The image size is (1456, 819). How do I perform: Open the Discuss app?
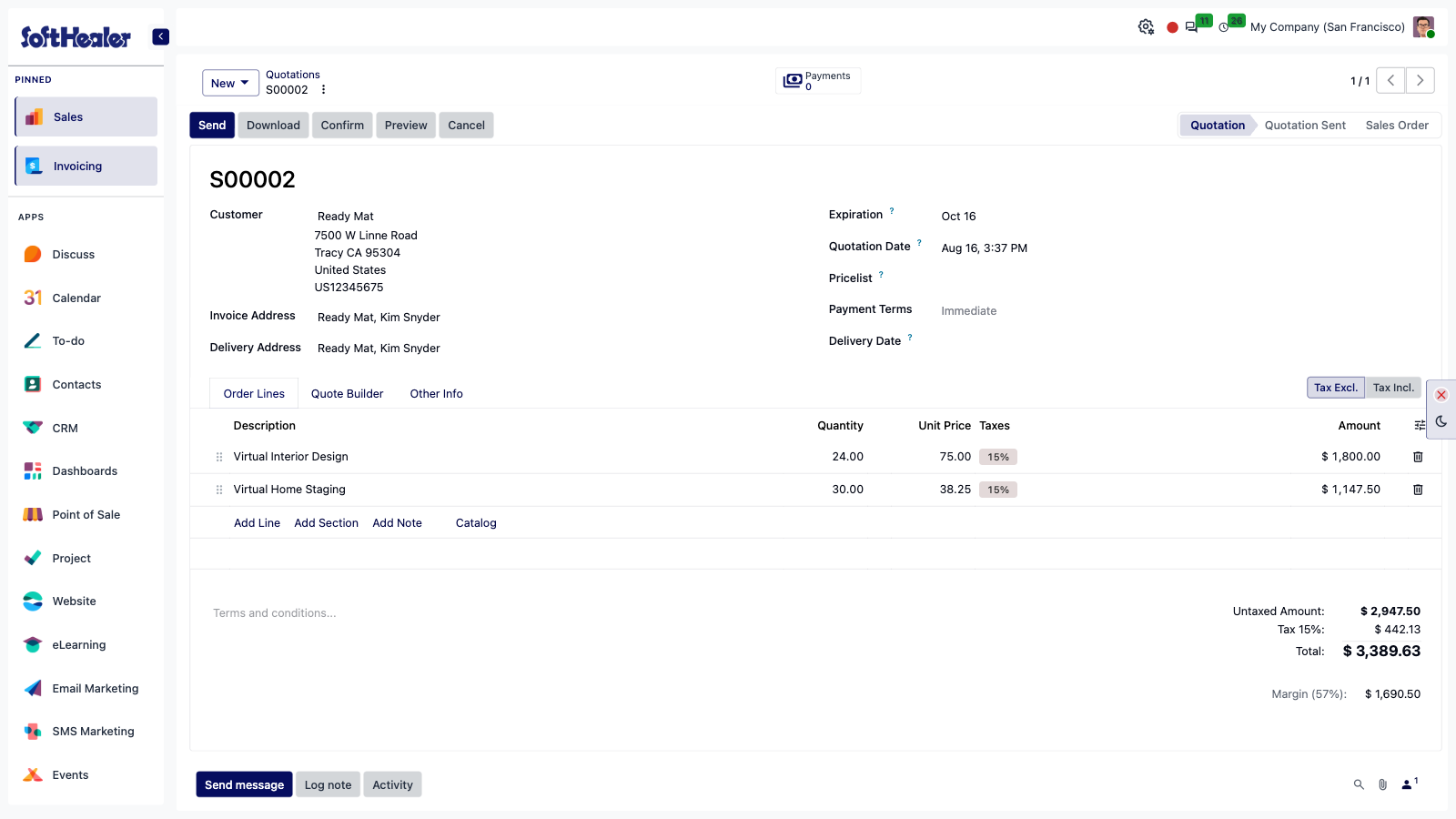pos(86,254)
